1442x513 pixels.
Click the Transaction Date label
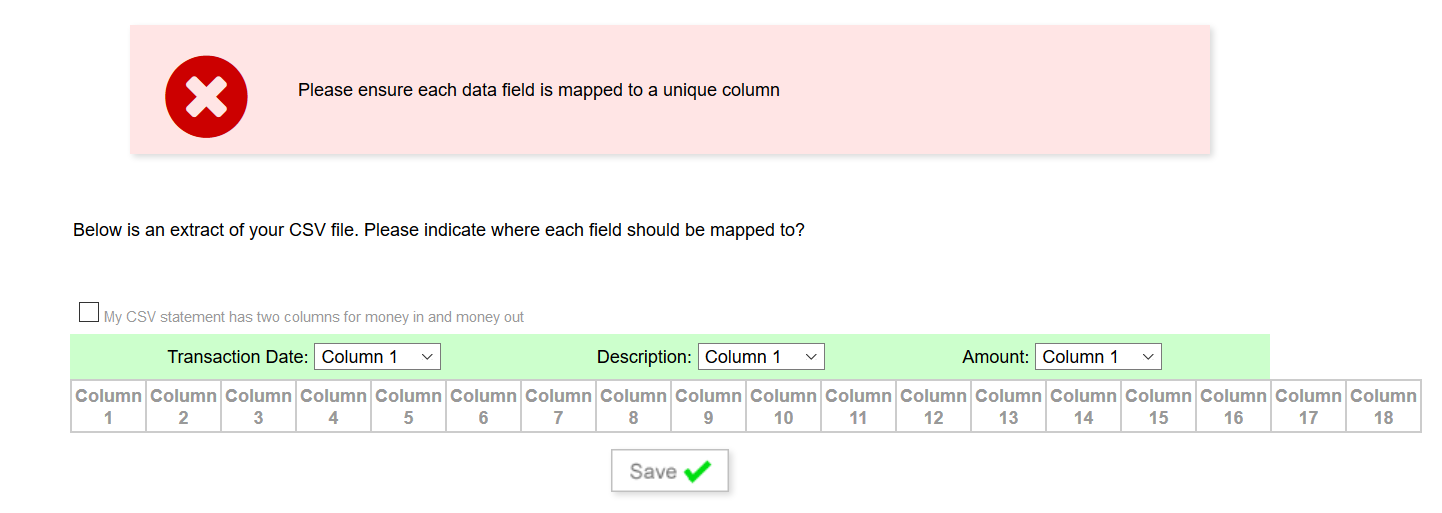238,357
